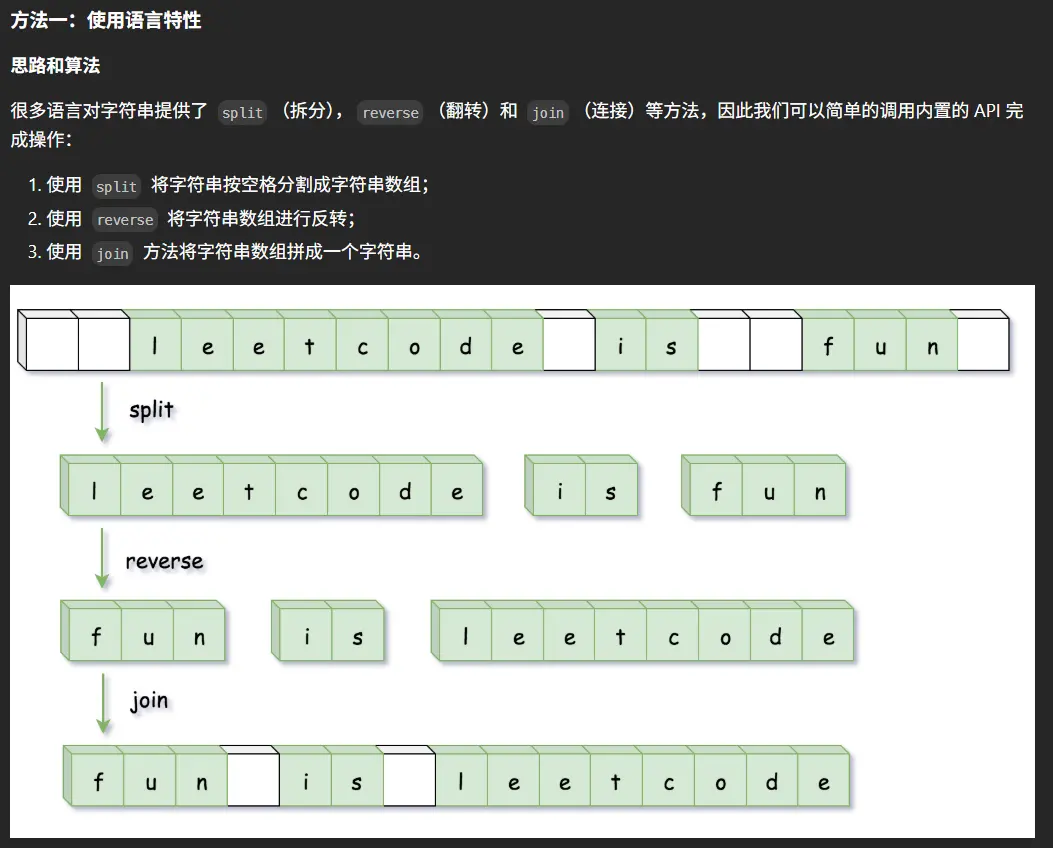This screenshot has height=848, width=1053.
Task: Click the heading 方法一：使用语言特性
Action: pyautogui.click(x=106, y=21)
